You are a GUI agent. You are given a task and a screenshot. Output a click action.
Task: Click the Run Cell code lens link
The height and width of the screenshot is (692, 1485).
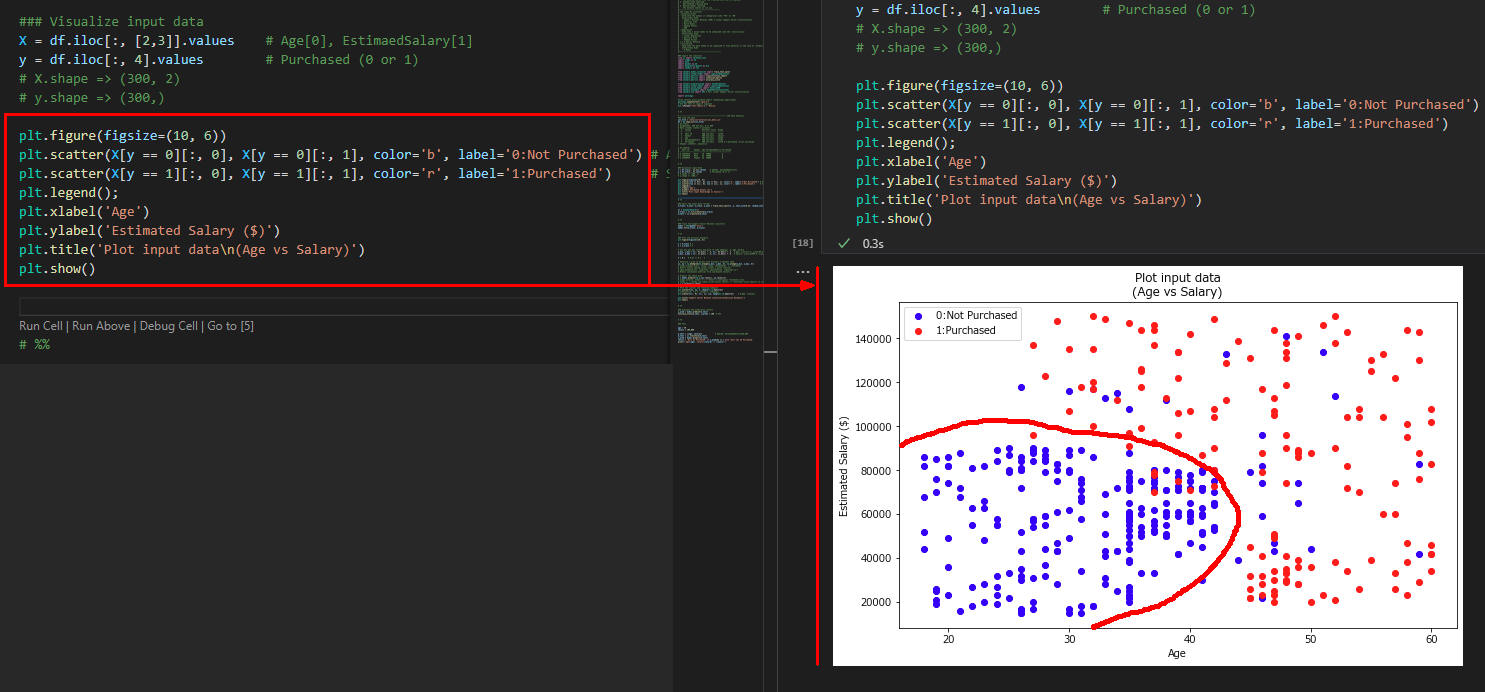pyautogui.click(x=43, y=326)
